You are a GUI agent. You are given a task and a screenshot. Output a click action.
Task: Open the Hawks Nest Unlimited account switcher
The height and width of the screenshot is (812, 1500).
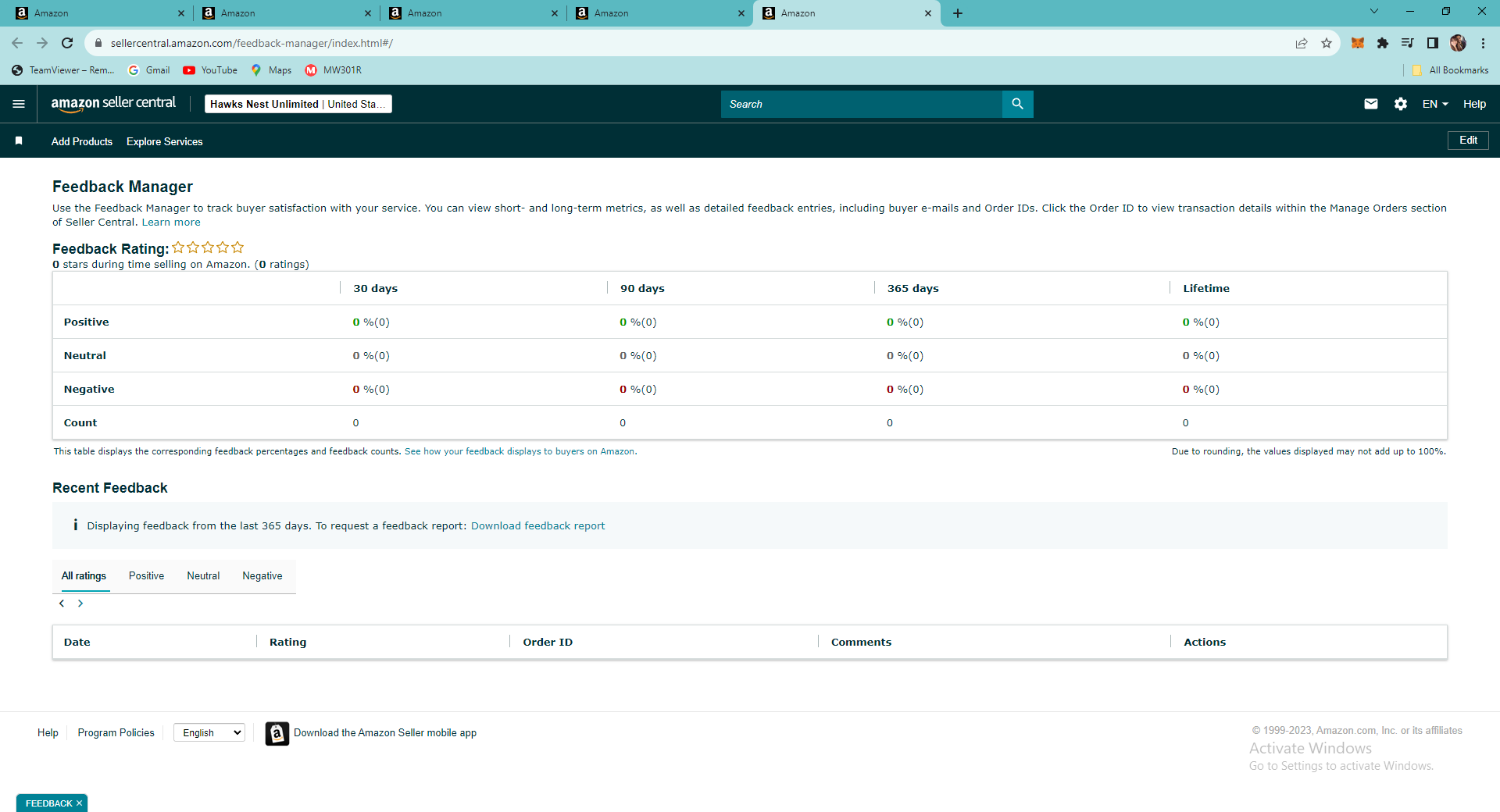point(298,104)
